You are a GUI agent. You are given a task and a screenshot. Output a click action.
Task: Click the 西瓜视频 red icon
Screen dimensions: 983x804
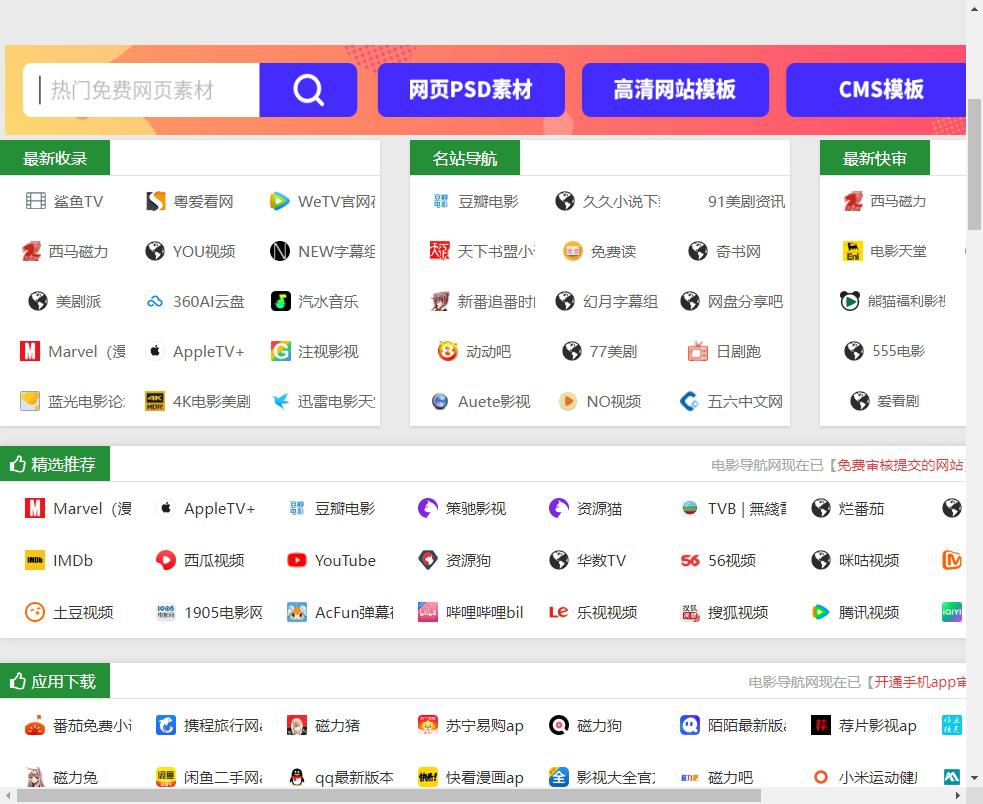(166, 560)
